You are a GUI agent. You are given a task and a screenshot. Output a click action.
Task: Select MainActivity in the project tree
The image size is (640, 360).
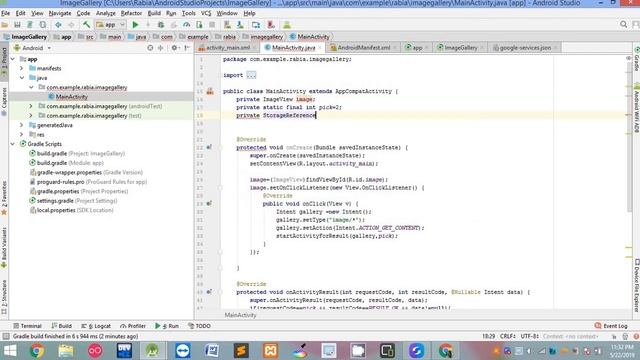tap(71, 97)
